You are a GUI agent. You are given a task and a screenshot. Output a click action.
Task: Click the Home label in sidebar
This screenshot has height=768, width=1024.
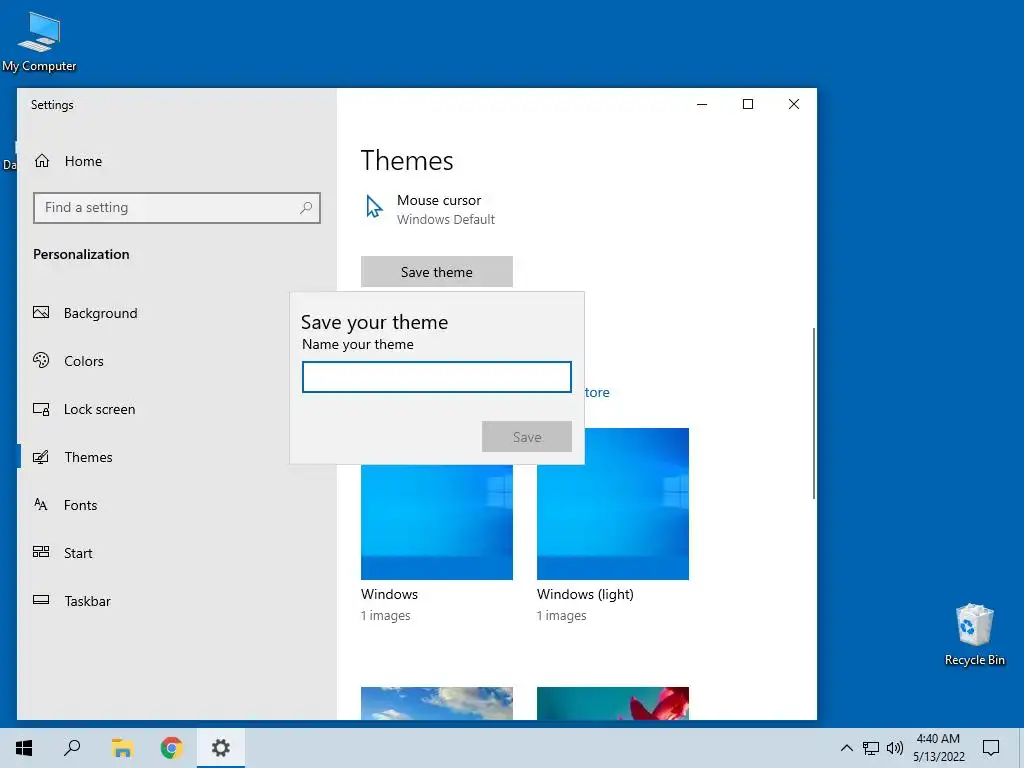[x=83, y=161]
